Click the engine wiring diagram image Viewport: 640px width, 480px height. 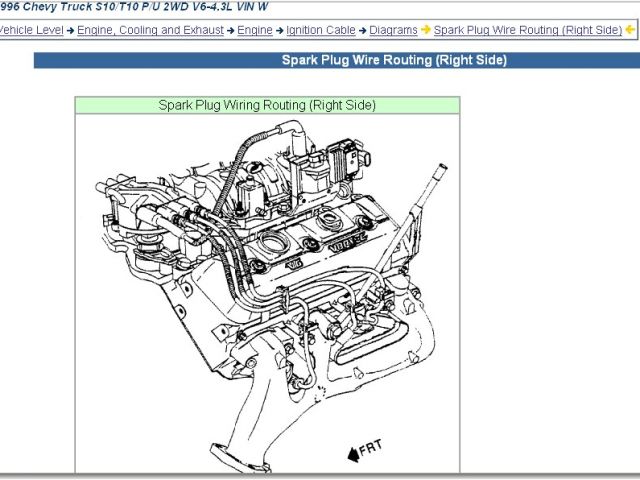coord(267,290)
